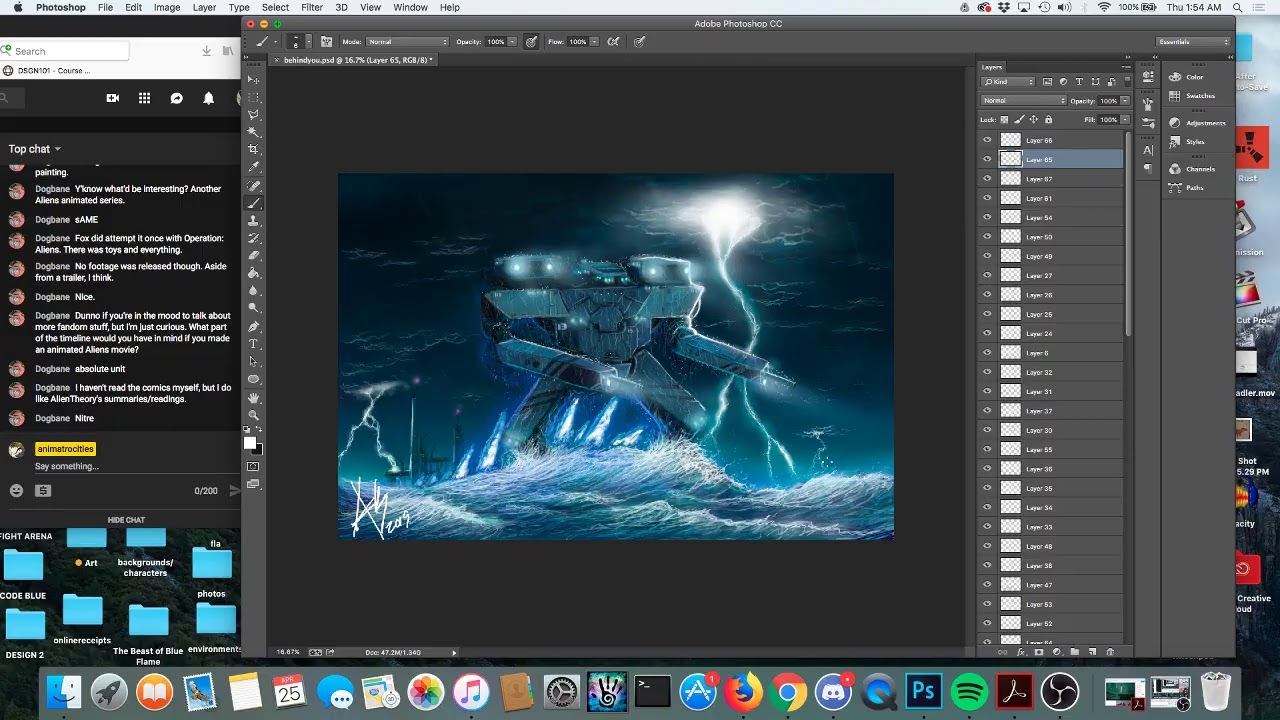Screen dimensions: 1280x720
Task: Open the Filter menu
Action: coord(312,7)
